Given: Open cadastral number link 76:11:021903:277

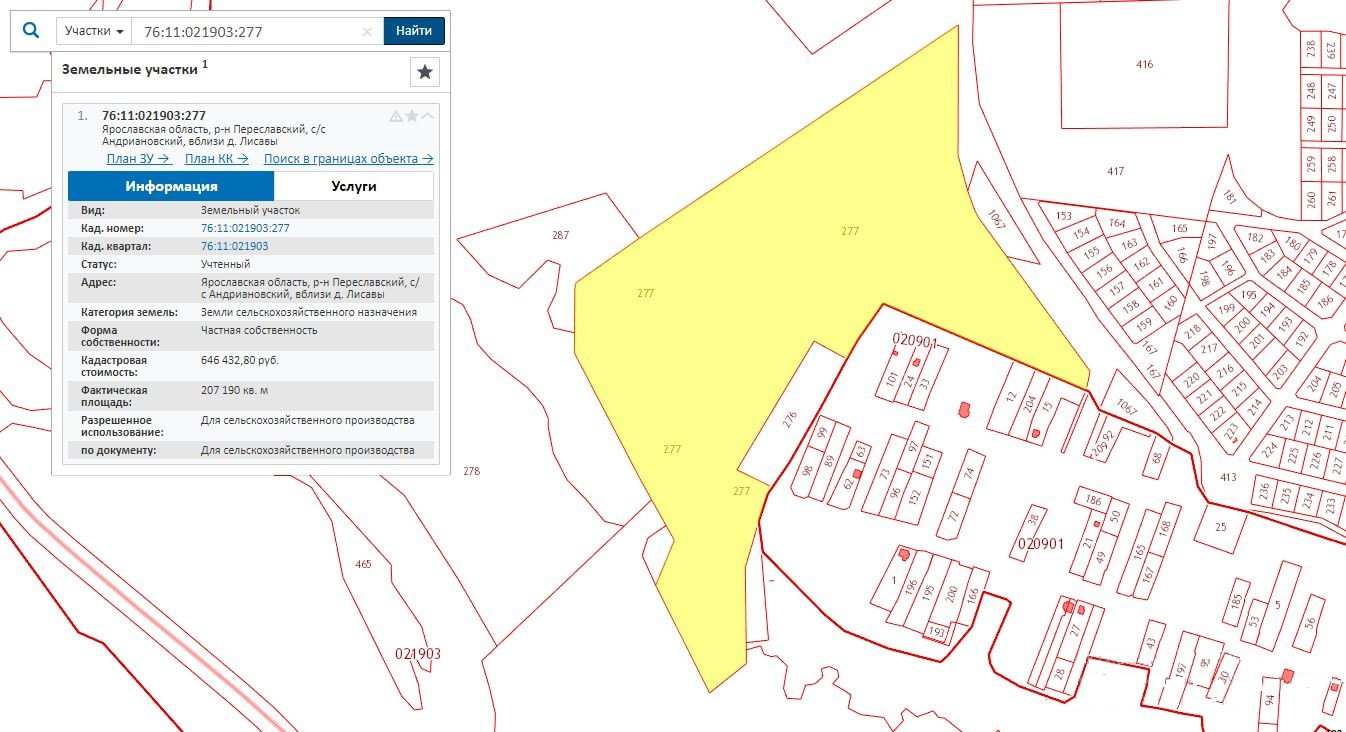Looking at the screenshot, I should click(245, 228).
